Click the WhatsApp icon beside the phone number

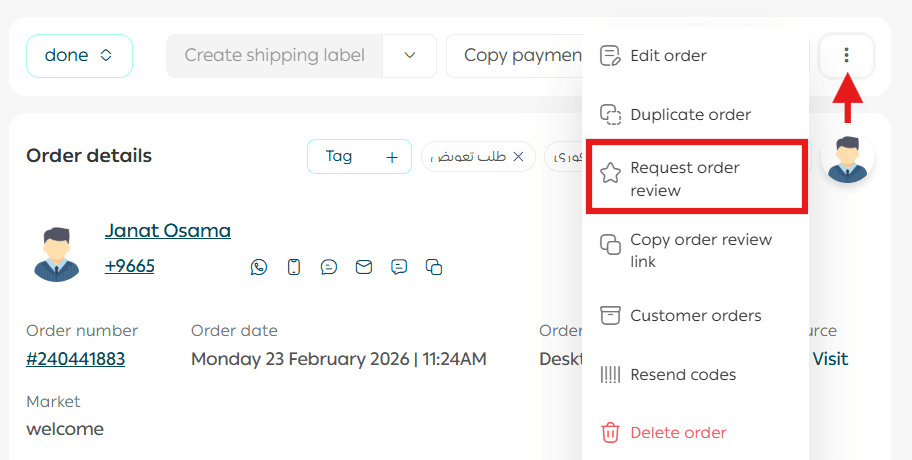point(259,267)
